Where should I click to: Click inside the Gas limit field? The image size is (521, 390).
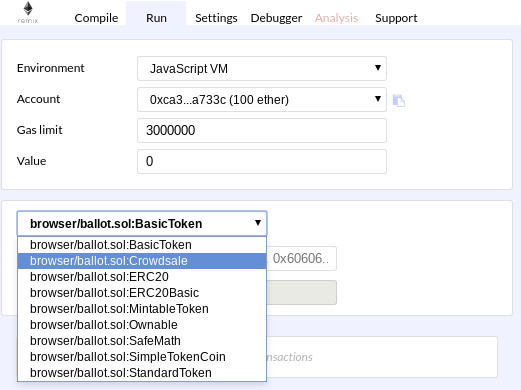pos(262,130)
